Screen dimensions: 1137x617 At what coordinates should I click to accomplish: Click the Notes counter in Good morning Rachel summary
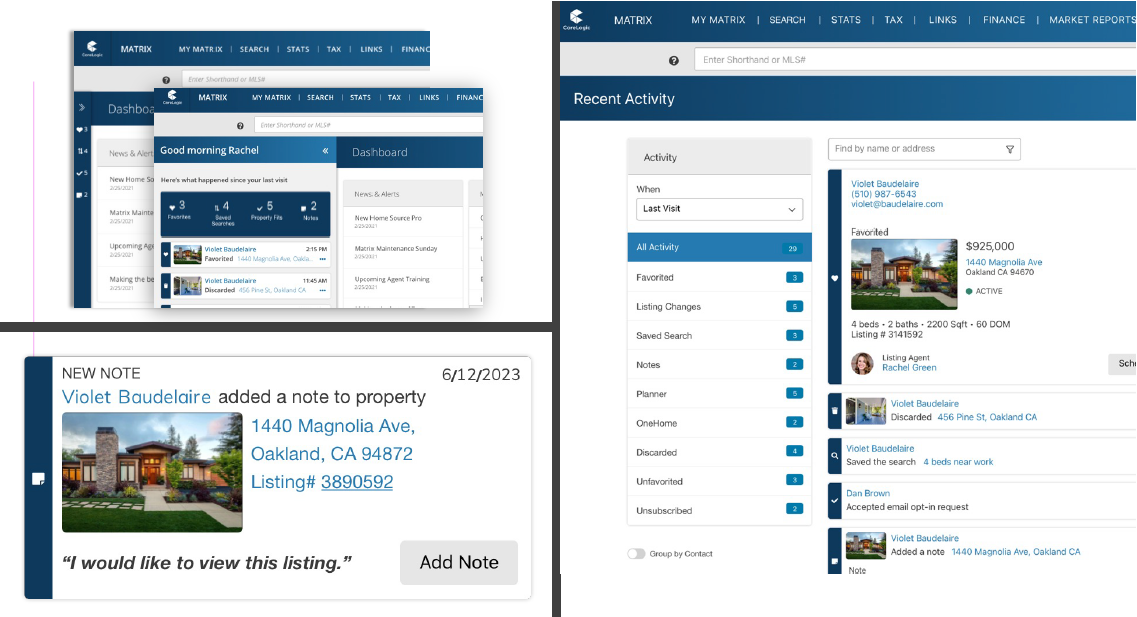(x=309, y=210)
